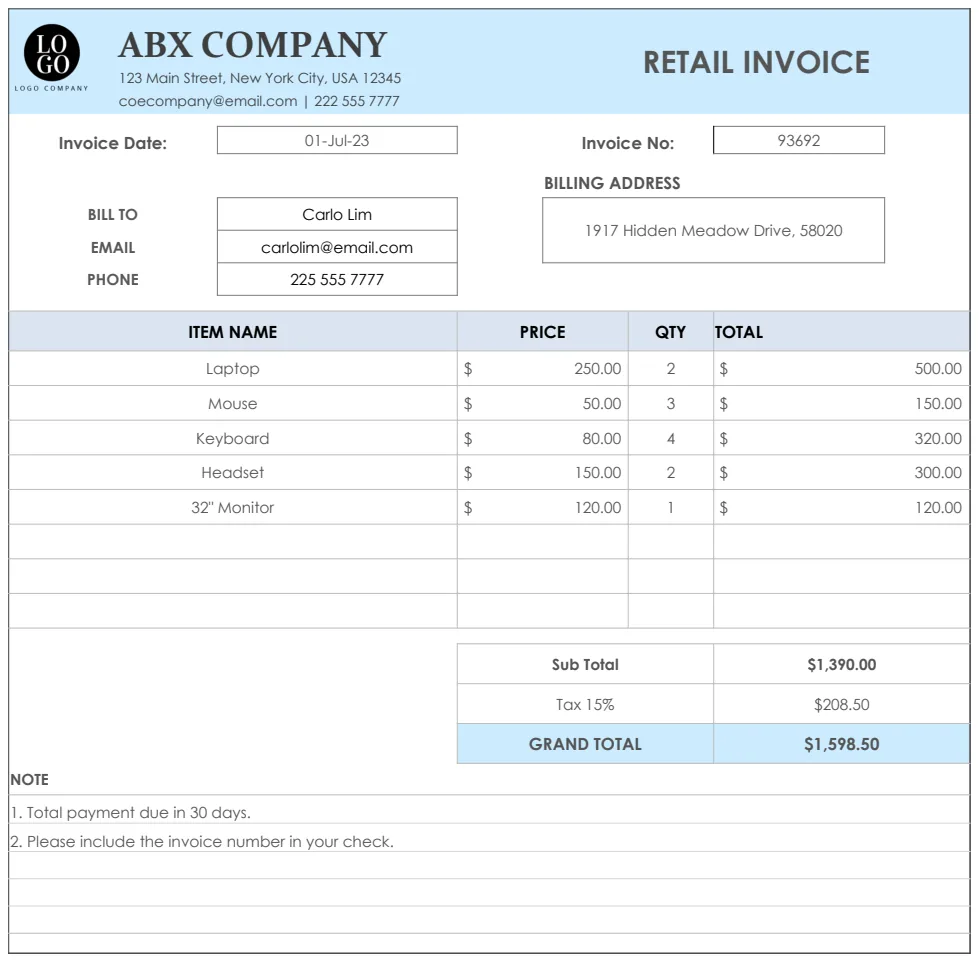Screen dimensions: 979x962
Task: Select note about payment due in 30 days
Action: click(x=130, y=812)
